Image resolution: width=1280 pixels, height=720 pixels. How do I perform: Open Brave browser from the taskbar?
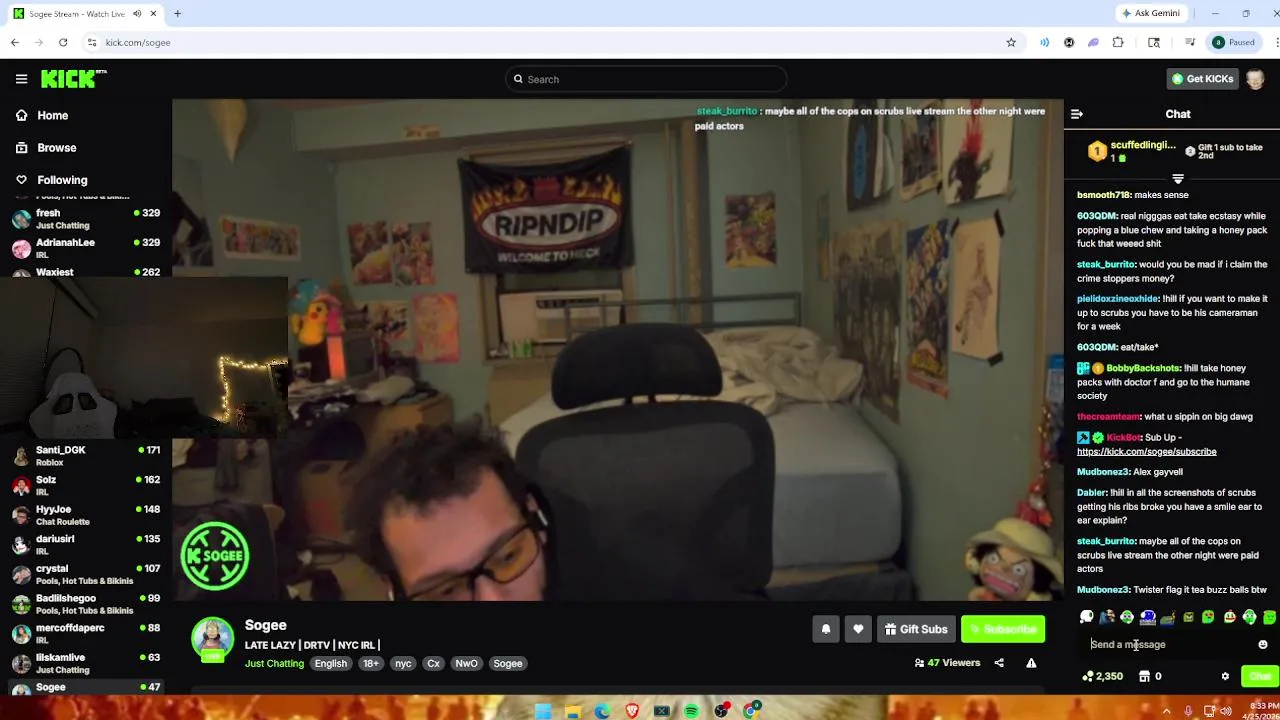[632, 711]
